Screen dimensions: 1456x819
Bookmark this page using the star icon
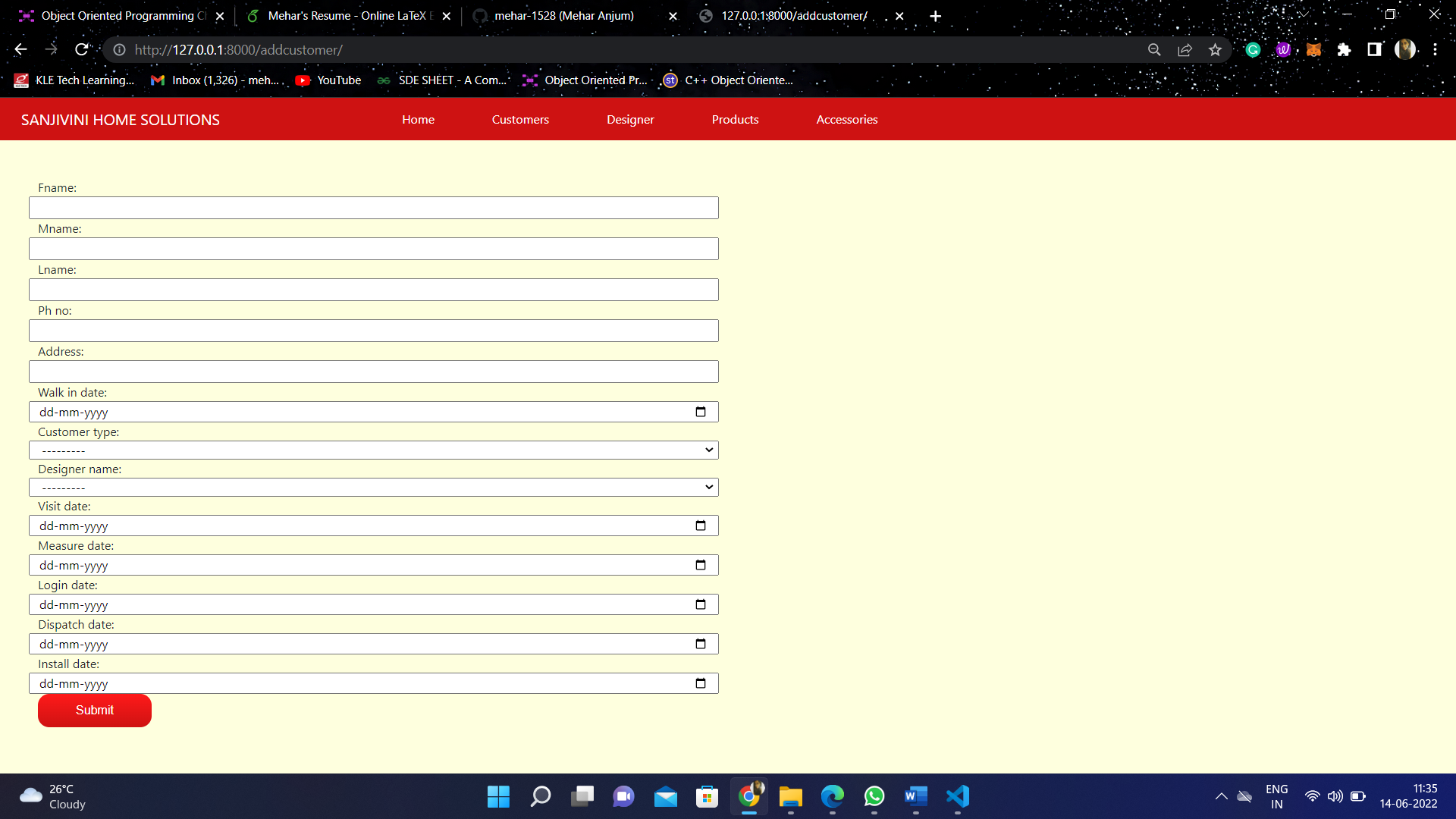(1215, 49)
